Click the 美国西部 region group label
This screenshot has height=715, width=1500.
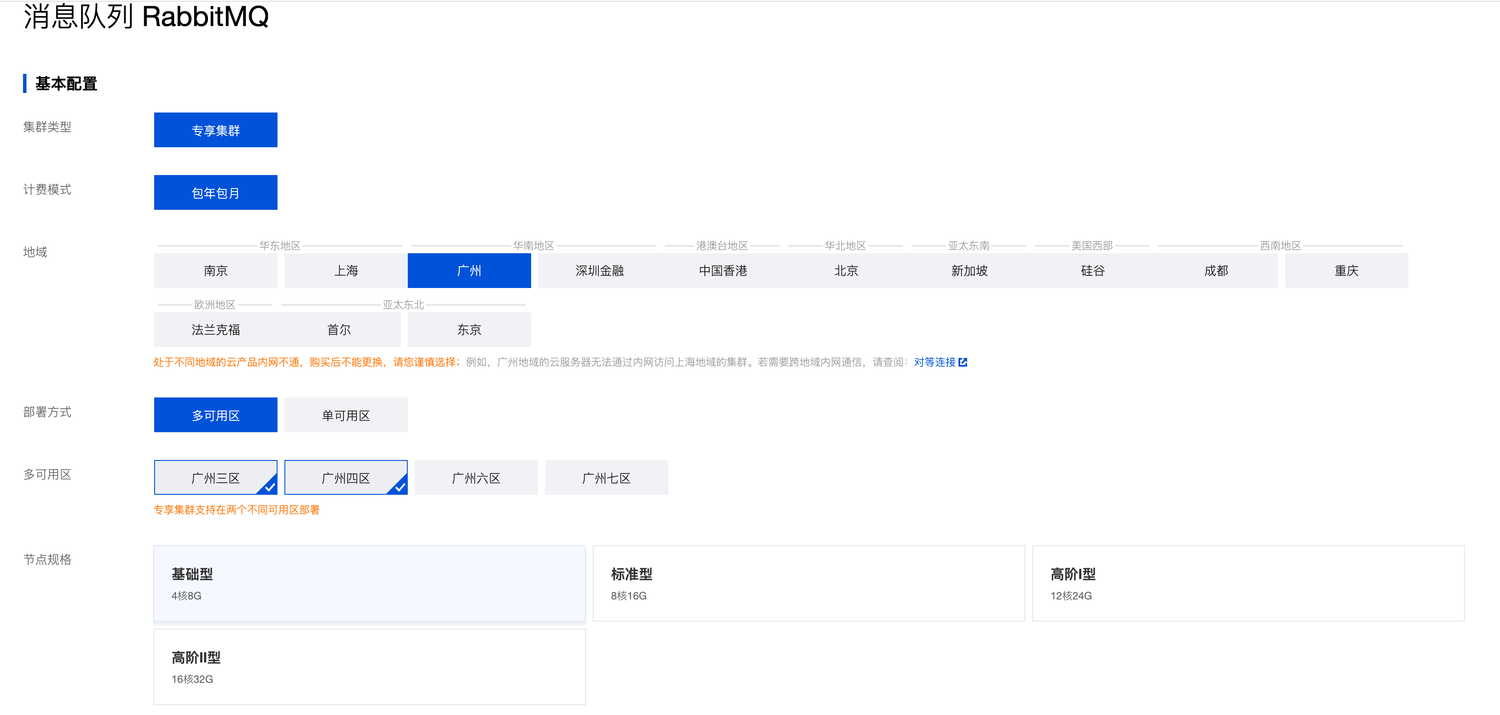click(x=1092, y=245)
